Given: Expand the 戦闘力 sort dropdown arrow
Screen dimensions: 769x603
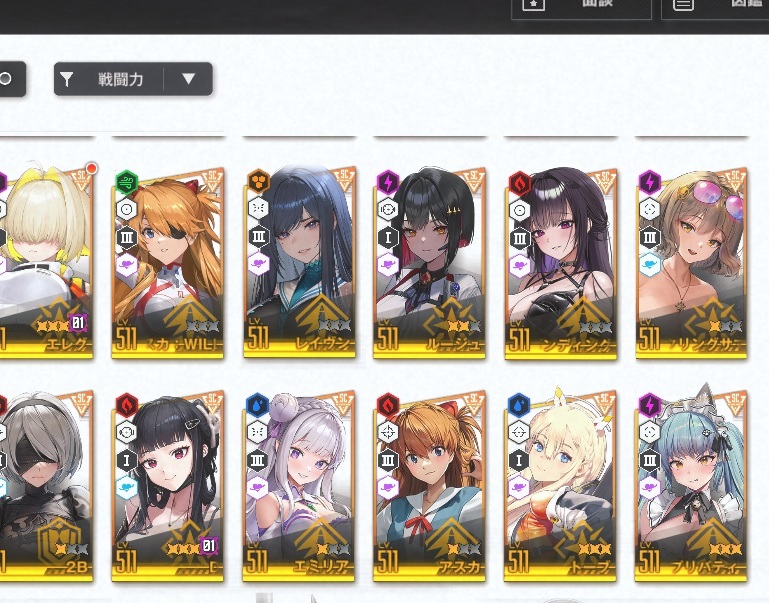Looking at the screenshot, I should click(x=188, y=79).
